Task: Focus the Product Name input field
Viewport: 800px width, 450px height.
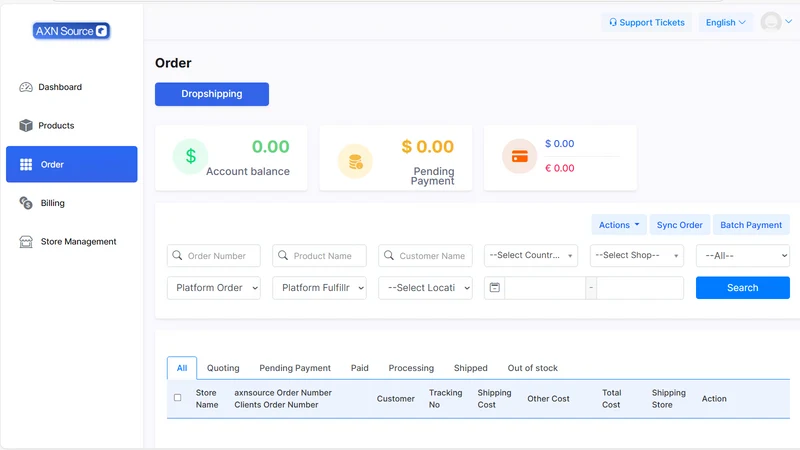Action: 319,256
